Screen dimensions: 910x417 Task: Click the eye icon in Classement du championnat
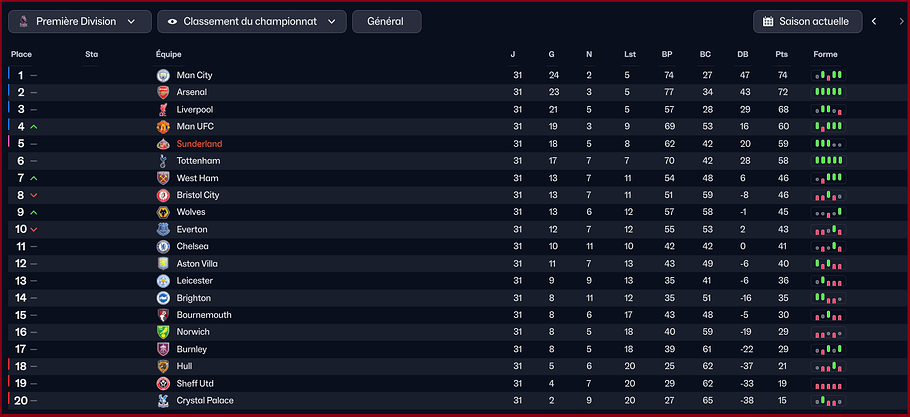(172, 21)
